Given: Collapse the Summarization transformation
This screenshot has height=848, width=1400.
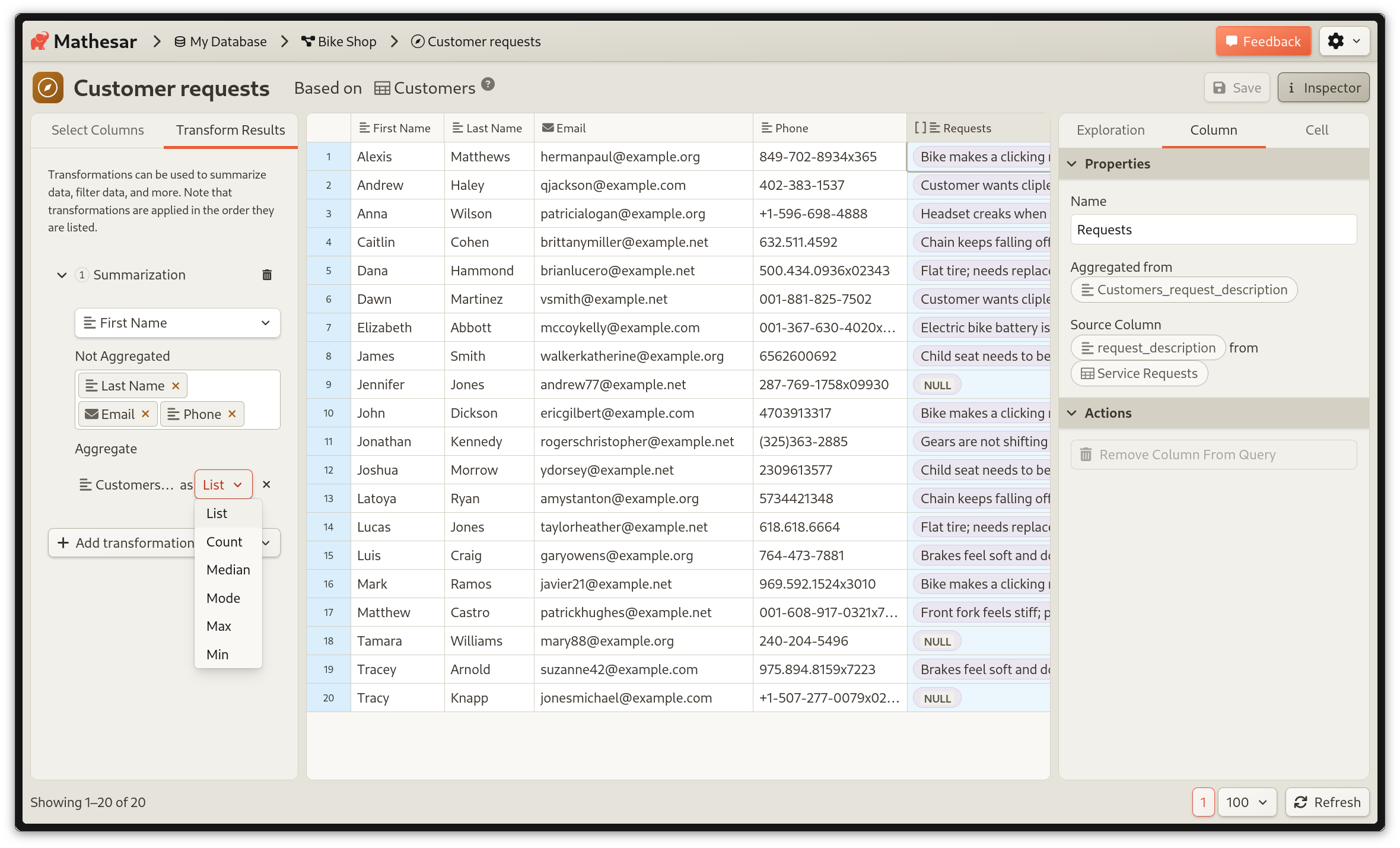Looking at the screenshot, I should (62, 275).
